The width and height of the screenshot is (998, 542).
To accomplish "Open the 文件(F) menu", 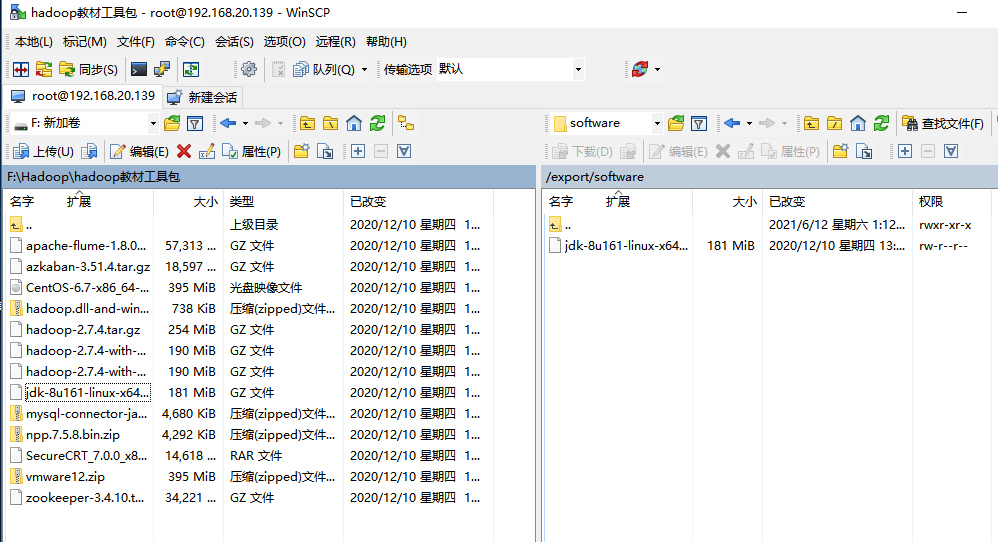I will pyautogui.click(x=136, y=42).
